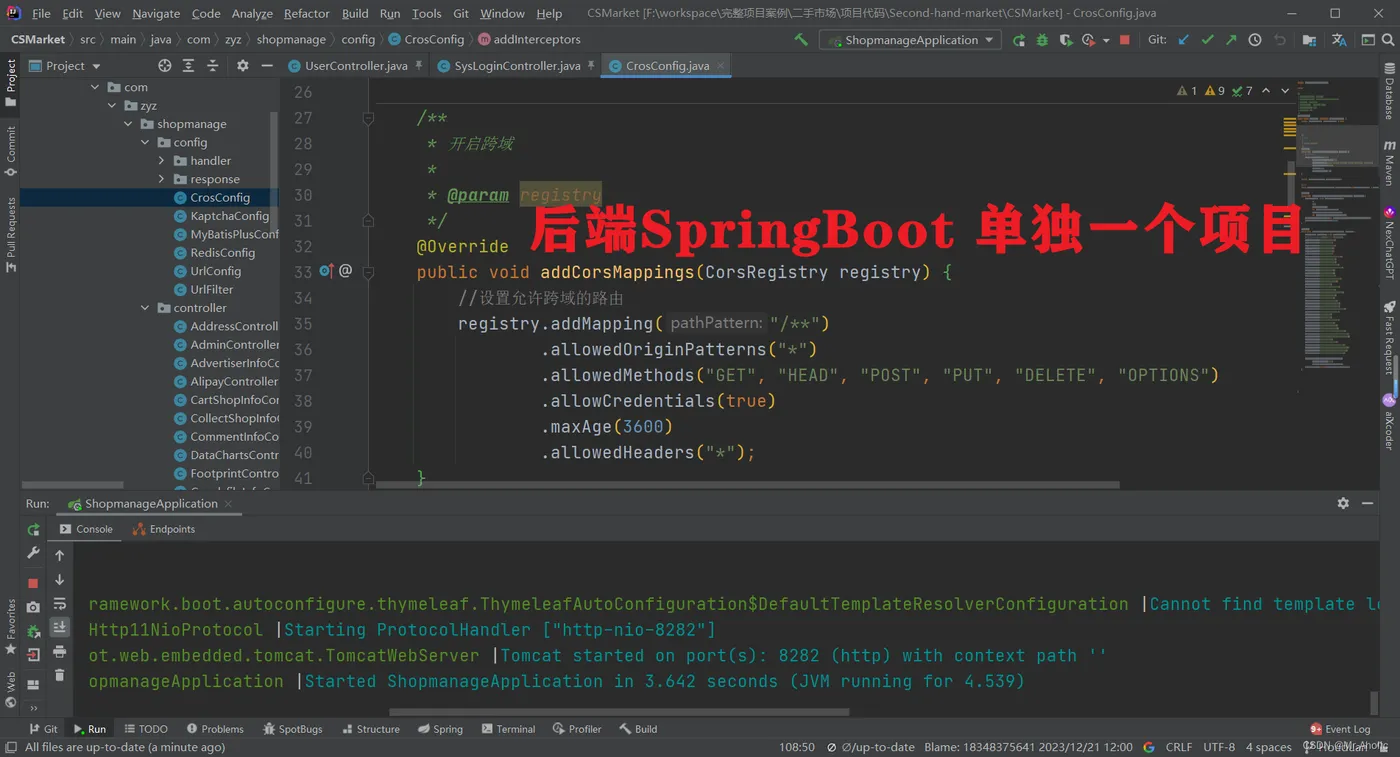Open the Analyze menu
Viewport: 1400px width, 757px height.
coord(252,13)
